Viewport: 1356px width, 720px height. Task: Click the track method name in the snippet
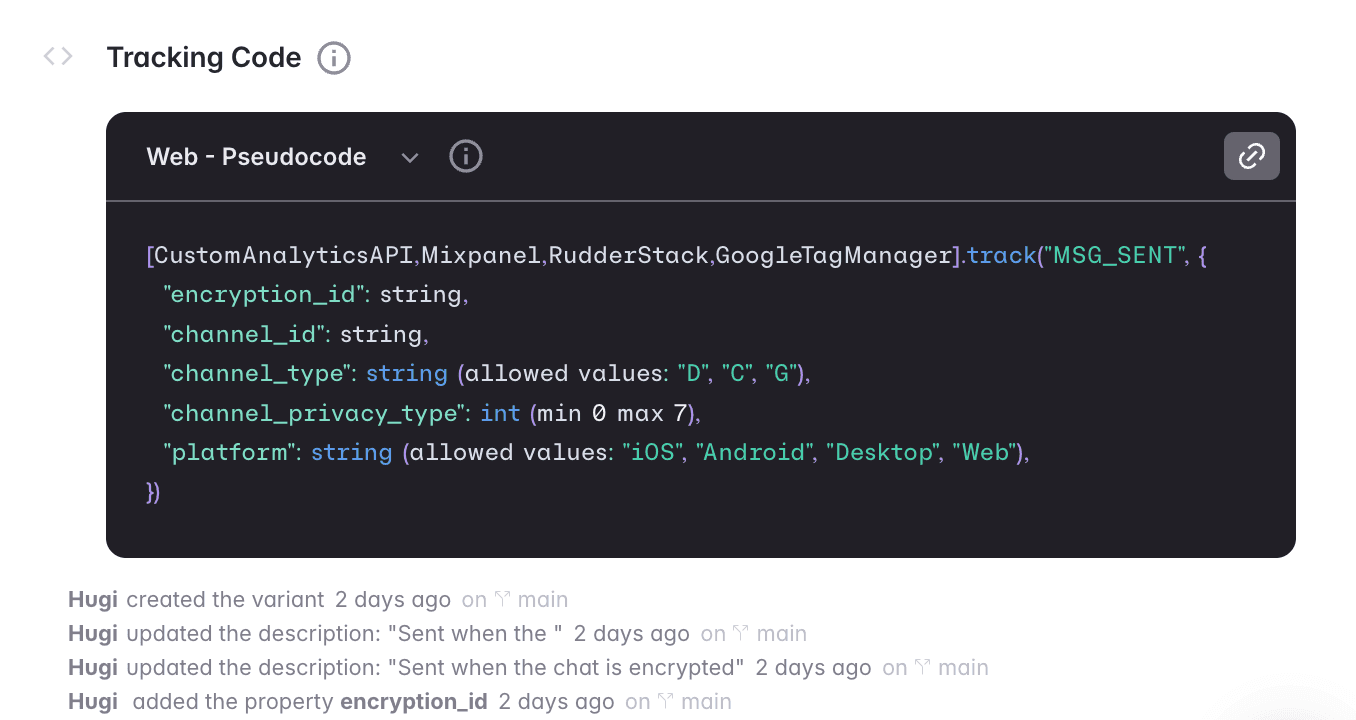point(1001,255)
